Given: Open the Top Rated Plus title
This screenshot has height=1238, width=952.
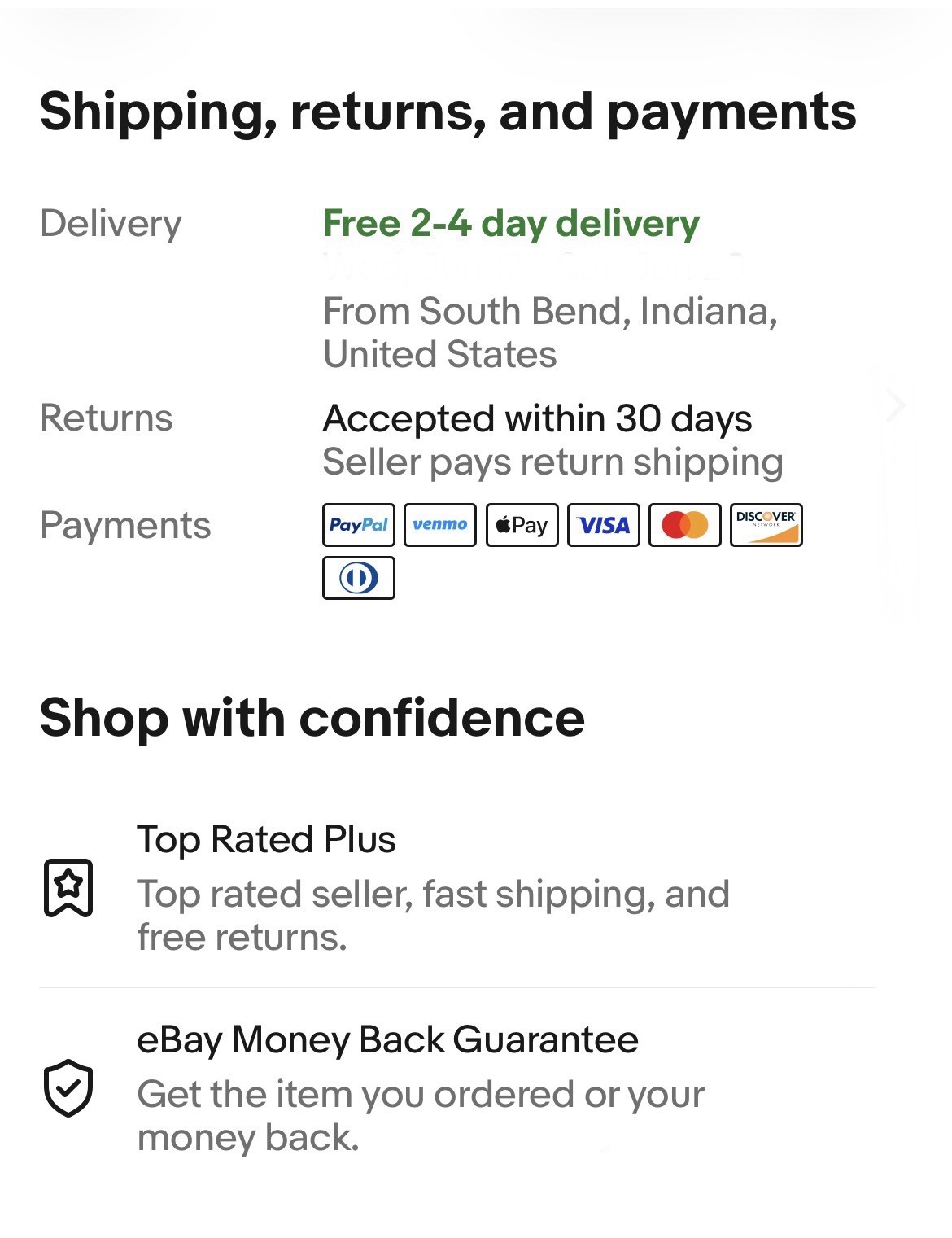Looking at the screenshot, I should [x=266, y=839].
